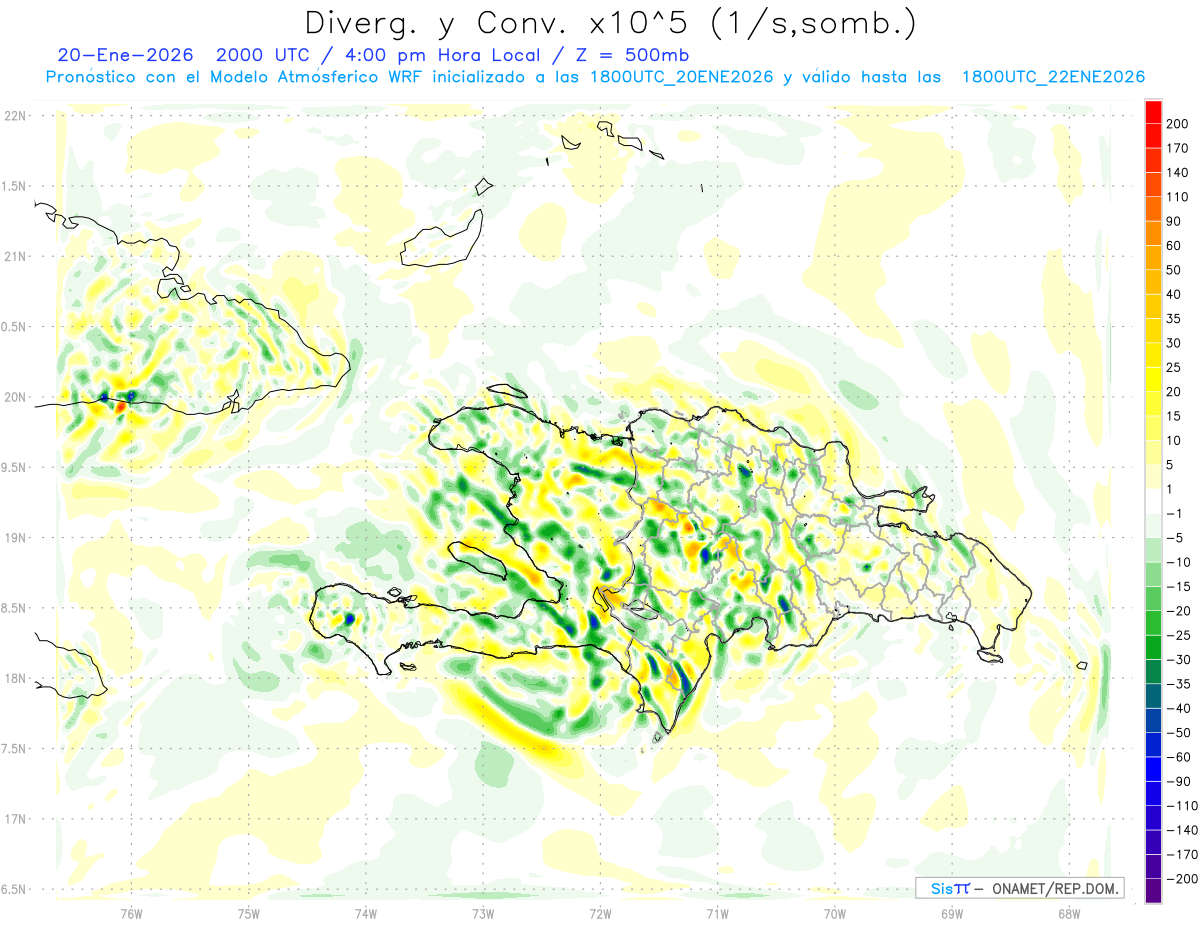Click the '21N' latitude label

coord(15,256)
